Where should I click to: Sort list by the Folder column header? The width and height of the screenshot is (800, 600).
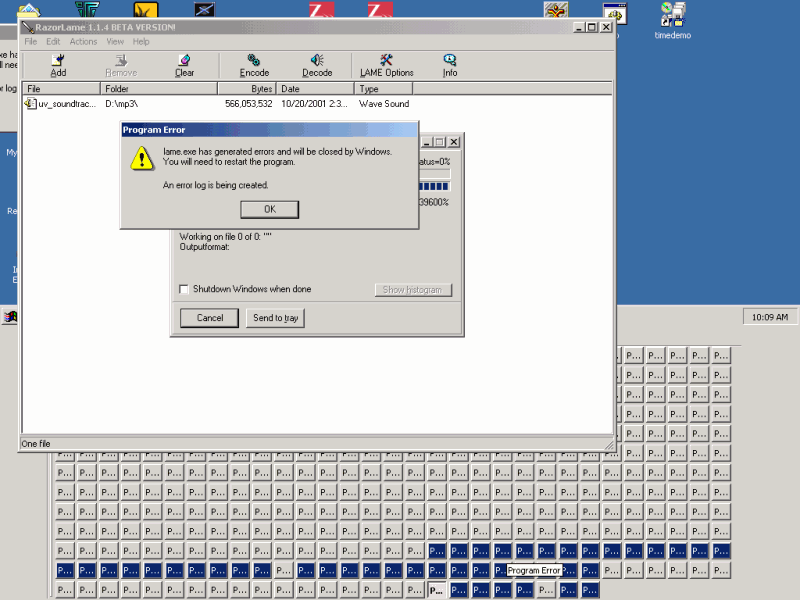(159, 89)
